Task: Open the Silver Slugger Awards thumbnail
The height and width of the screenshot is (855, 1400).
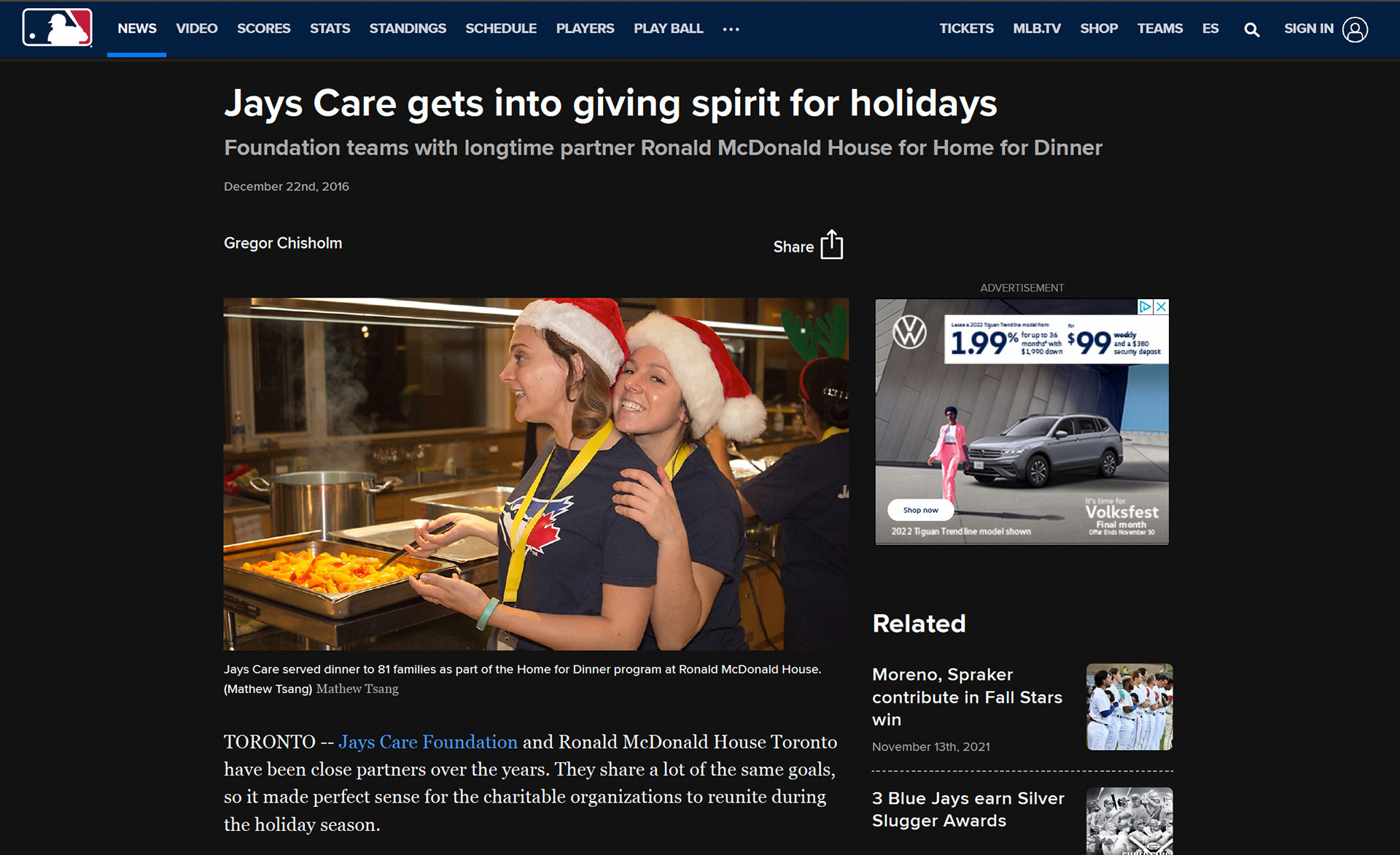Action: 1129,821
